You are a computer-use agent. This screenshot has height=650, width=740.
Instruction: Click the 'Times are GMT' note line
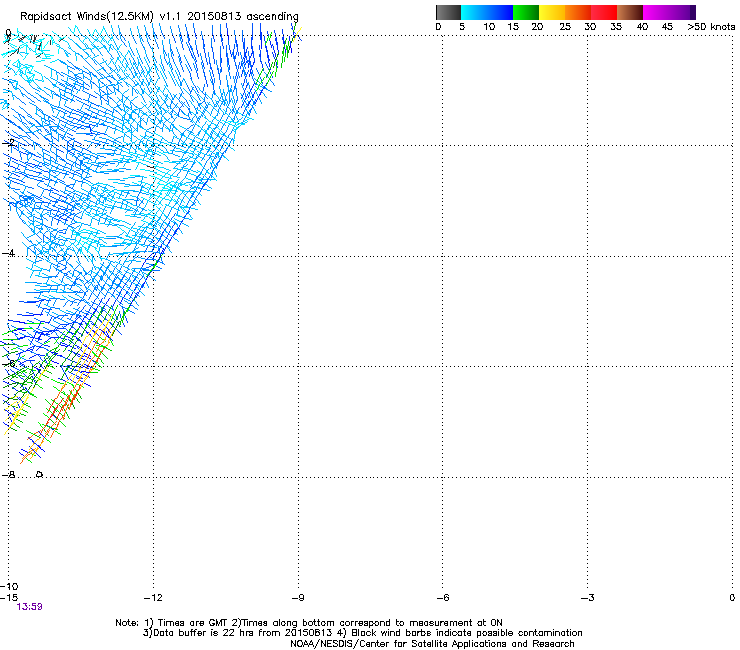[x=309, y=623]
